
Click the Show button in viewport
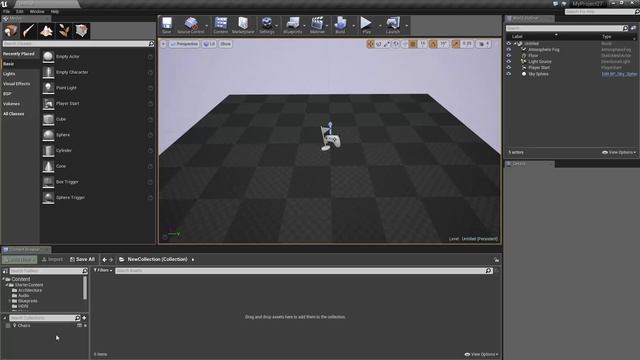click(225, 44)
